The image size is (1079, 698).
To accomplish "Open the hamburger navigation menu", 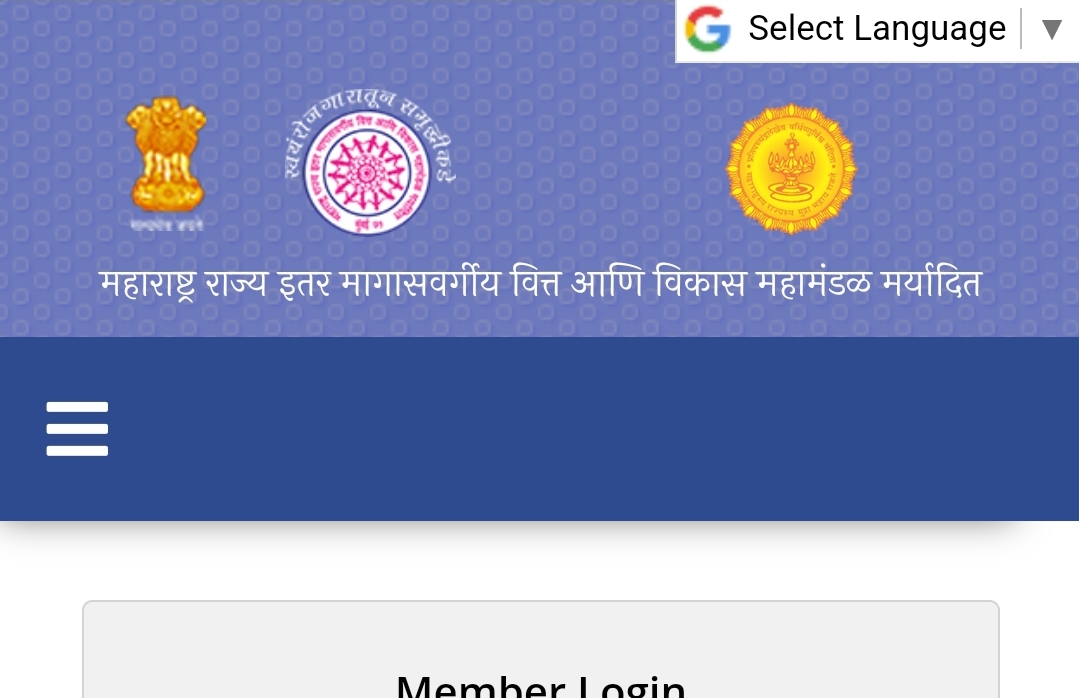I will [x=77, y=429].
